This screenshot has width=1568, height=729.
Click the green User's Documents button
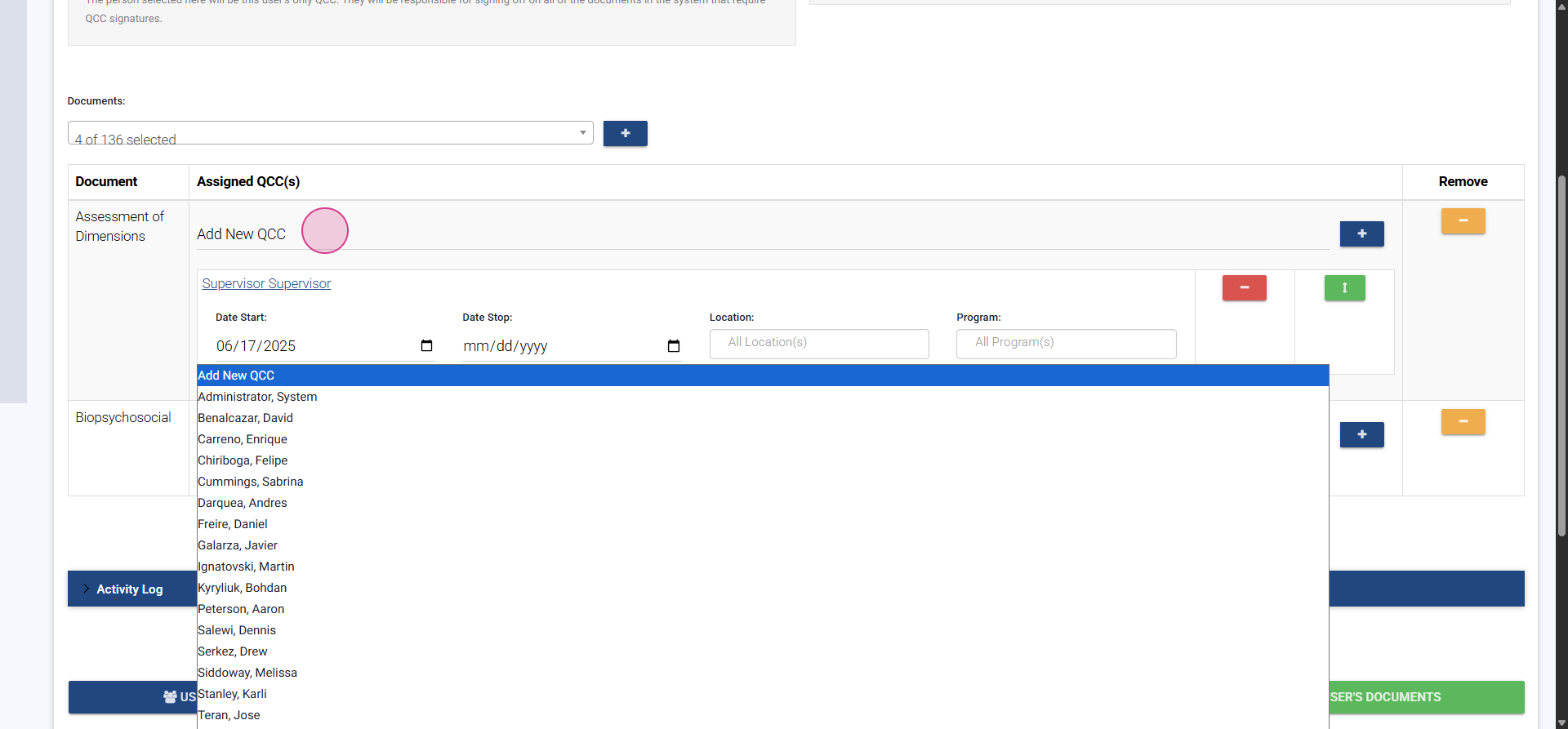click(1425, 697)
